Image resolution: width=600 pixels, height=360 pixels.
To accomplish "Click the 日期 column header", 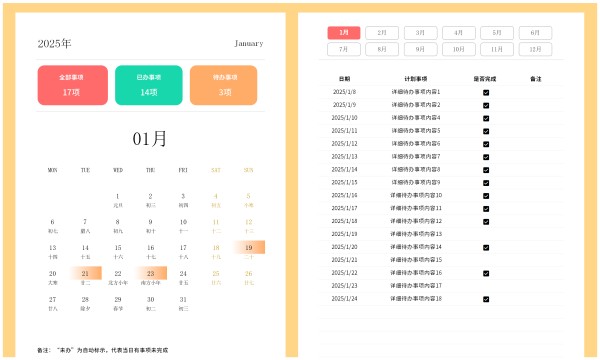I will [x=344, y=79].
